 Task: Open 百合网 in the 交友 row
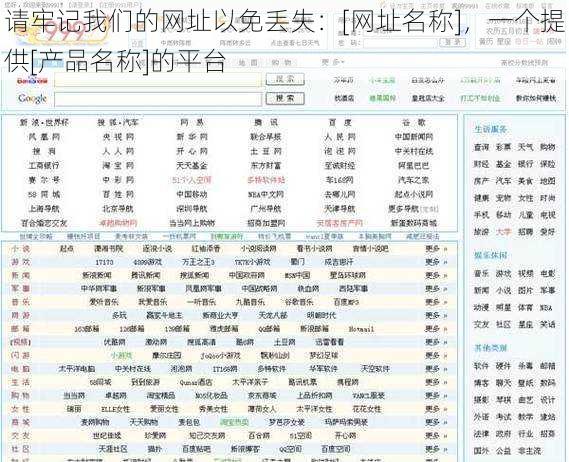(259, 436)
